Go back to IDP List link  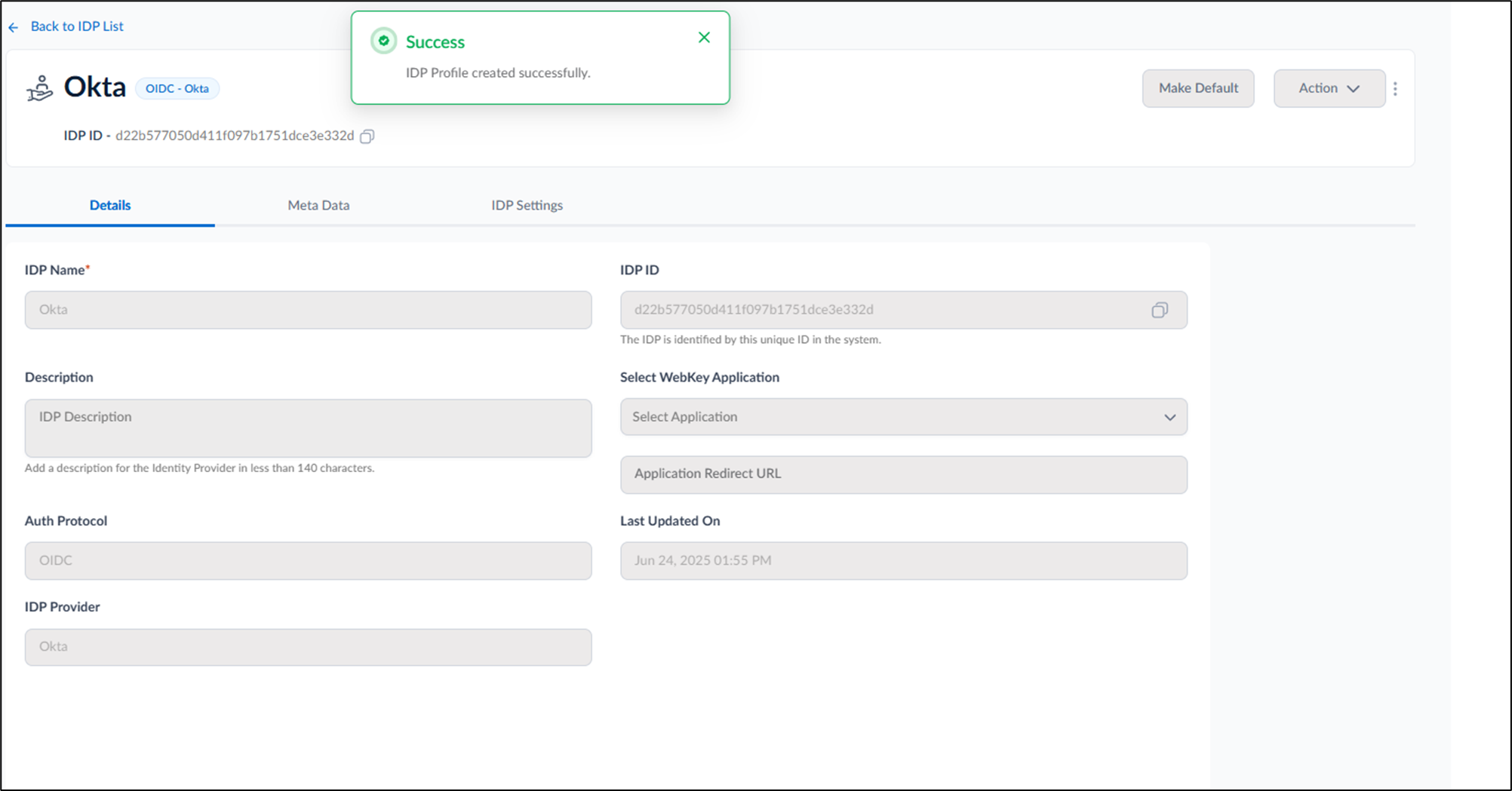tap(77, 26)
